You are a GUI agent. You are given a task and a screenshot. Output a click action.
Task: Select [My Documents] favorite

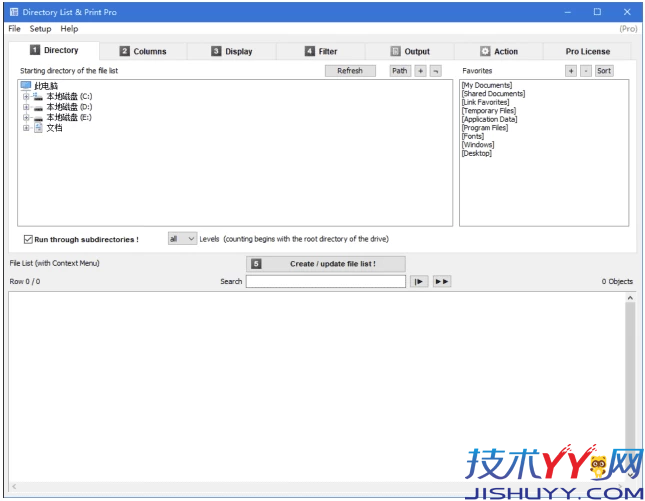pyautogui.click(x=487, y=85)
